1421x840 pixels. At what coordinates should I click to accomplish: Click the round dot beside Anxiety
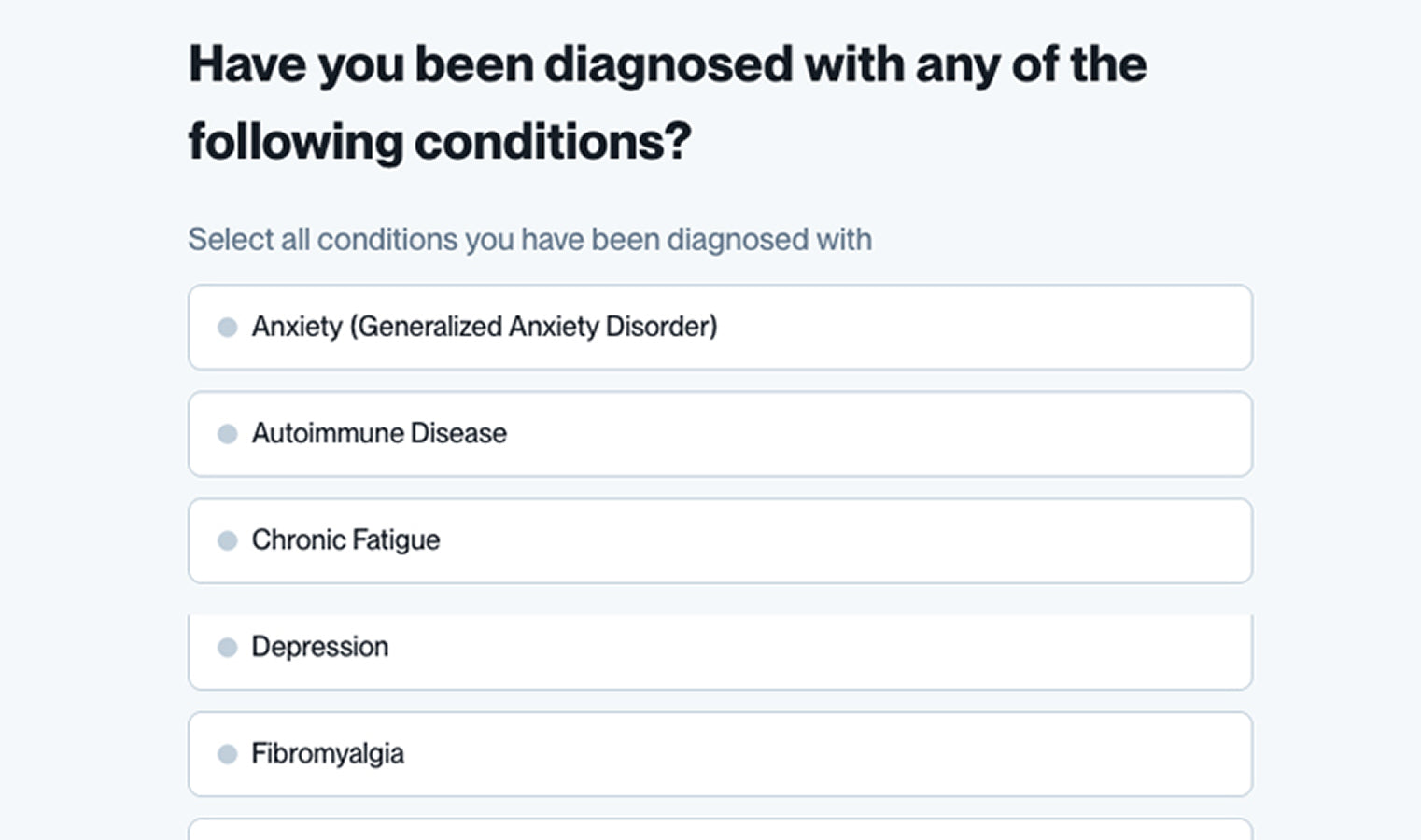[x=227, y=328]
